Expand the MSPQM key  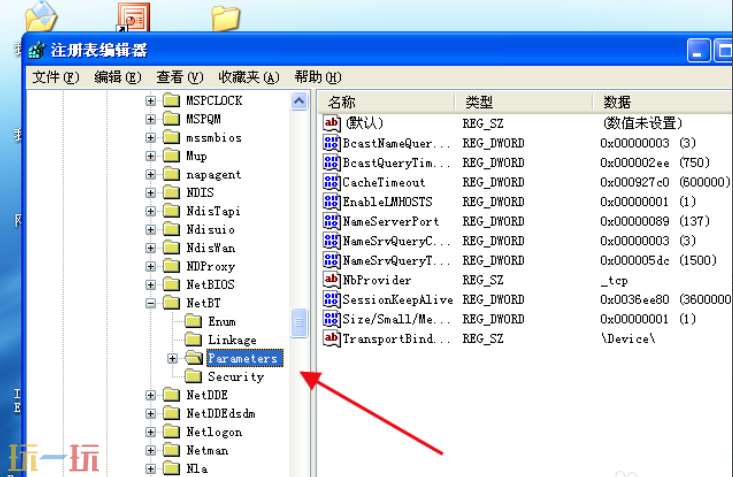[x=151, y=119]
